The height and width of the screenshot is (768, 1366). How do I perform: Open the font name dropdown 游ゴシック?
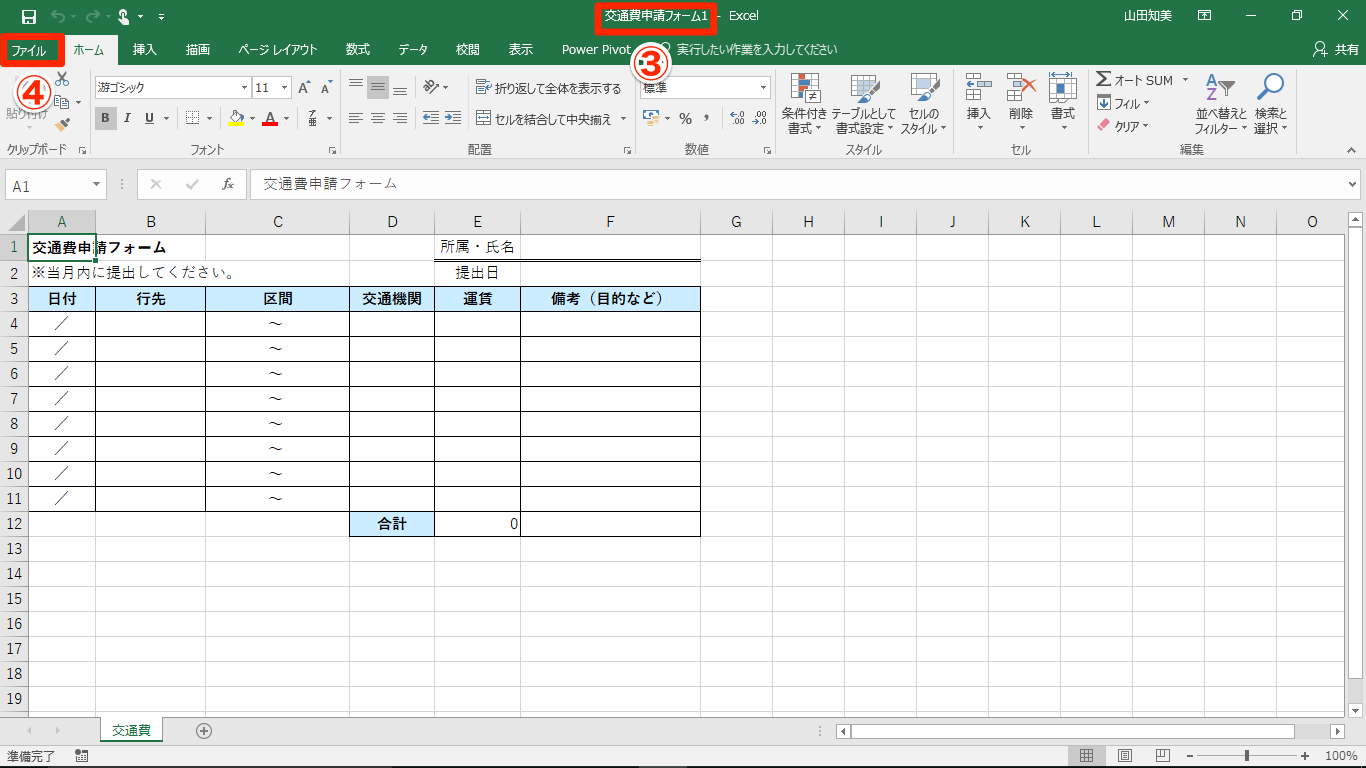tap(242, 88)
